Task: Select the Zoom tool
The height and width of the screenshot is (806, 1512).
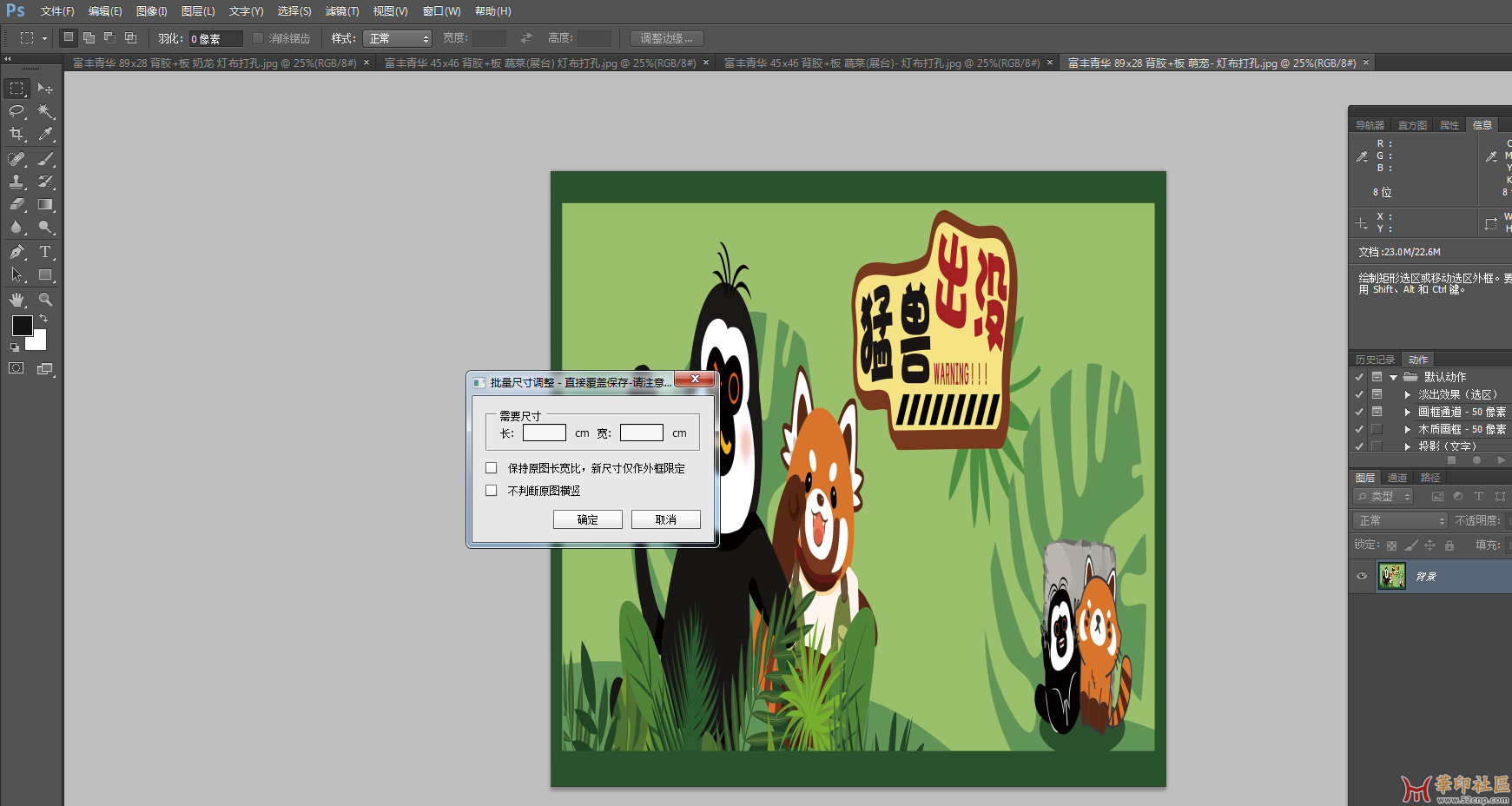Action: pyautogui.click(x=46, y=300)
